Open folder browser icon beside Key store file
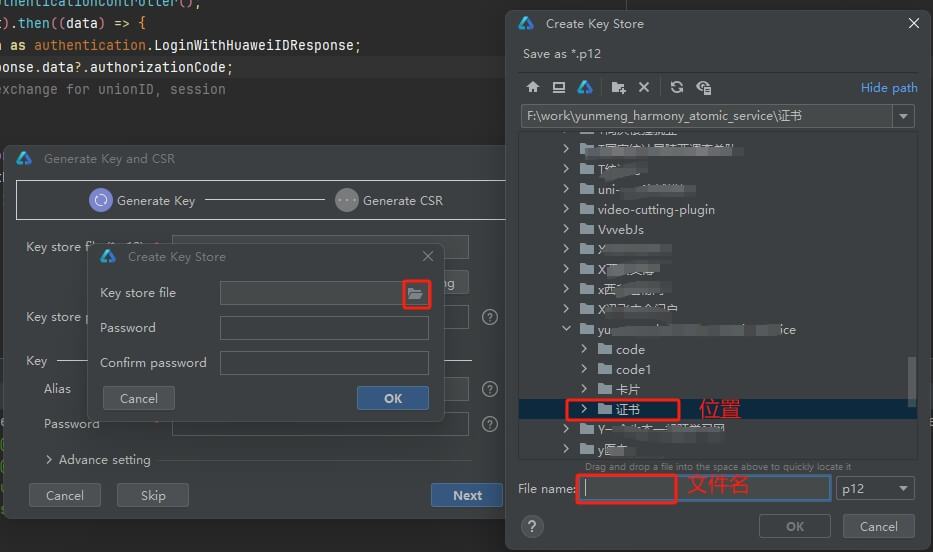The image size is (933, 552). [415, 293]
